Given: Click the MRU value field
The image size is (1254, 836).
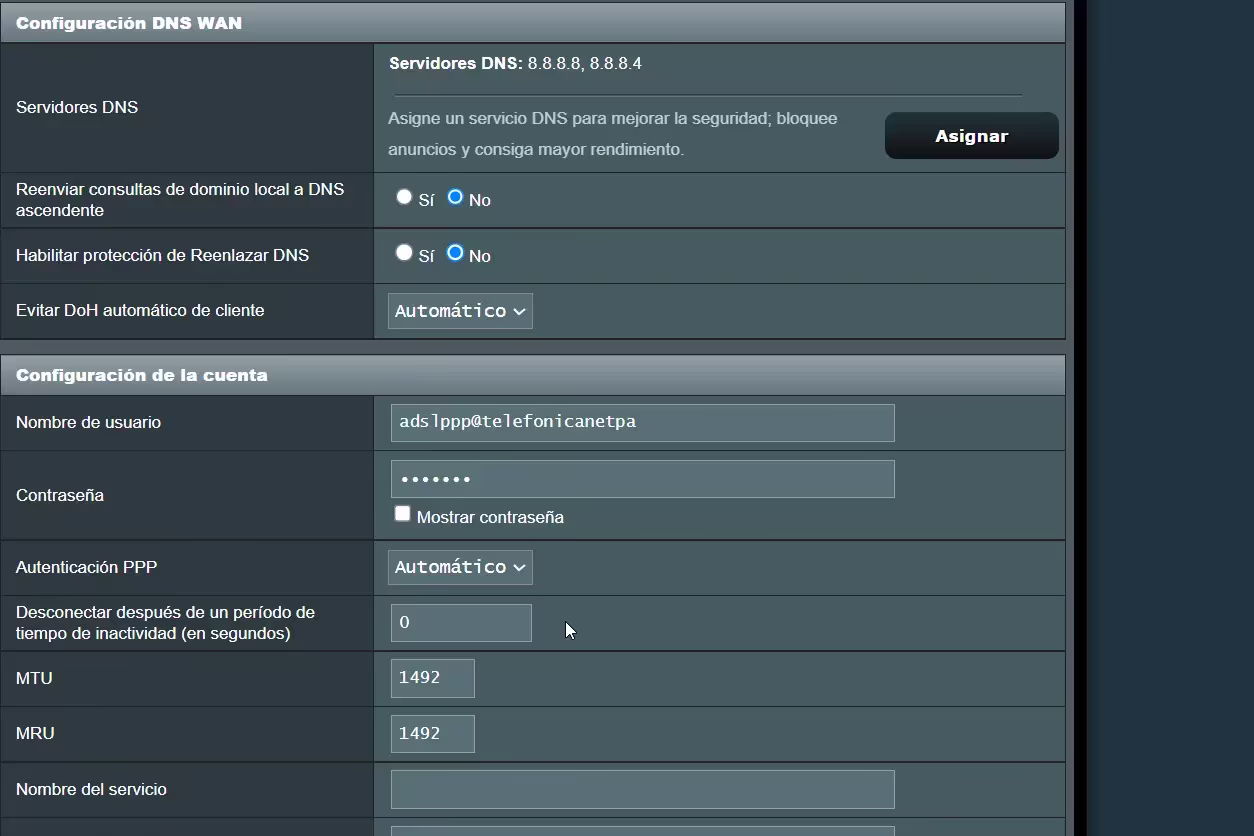Looking at the screenshot, I should [432, 733].
